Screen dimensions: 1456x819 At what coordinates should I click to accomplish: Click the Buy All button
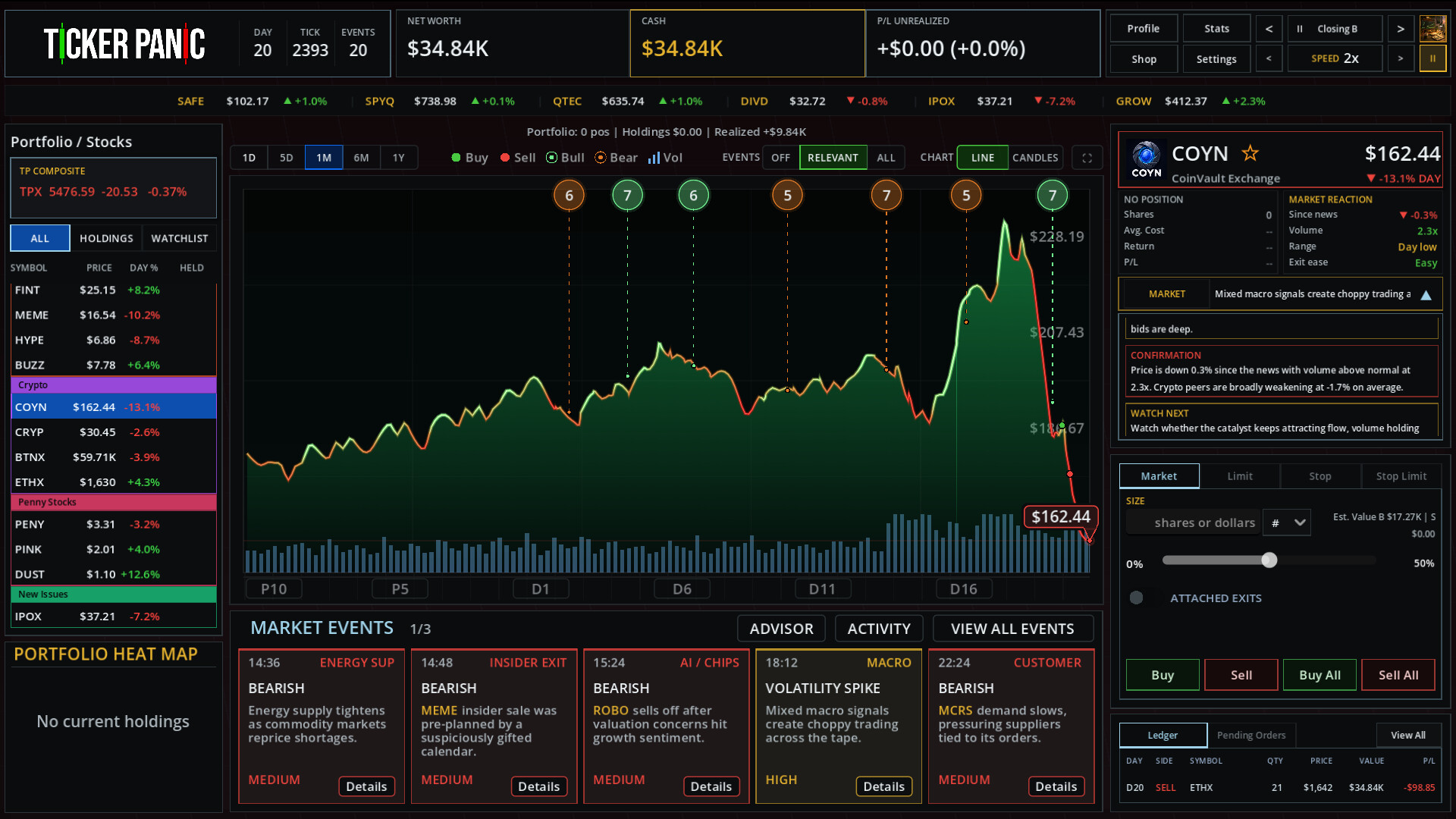[x=1319, y=675]
